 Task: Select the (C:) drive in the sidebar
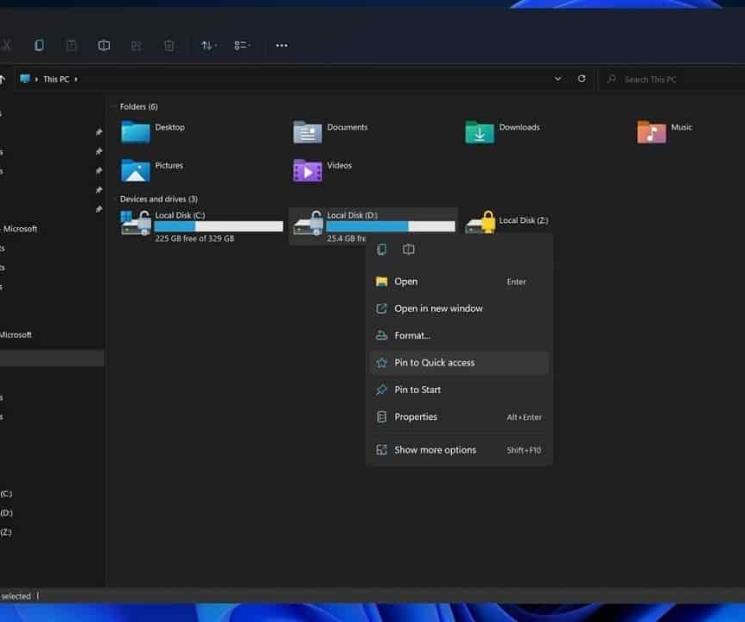pyautogui.click(x=6, y=494)
